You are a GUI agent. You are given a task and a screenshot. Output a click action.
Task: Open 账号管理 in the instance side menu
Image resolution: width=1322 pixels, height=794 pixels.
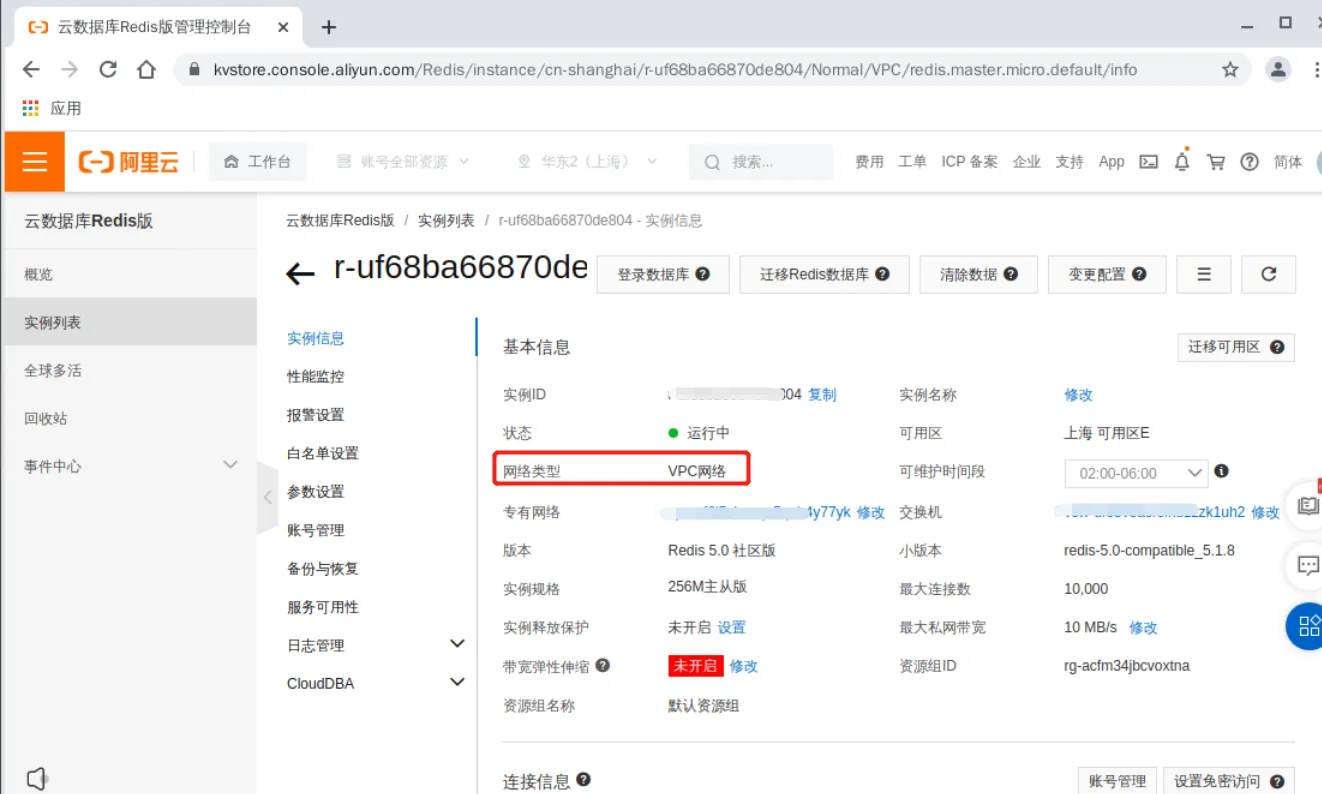[316, 530]
